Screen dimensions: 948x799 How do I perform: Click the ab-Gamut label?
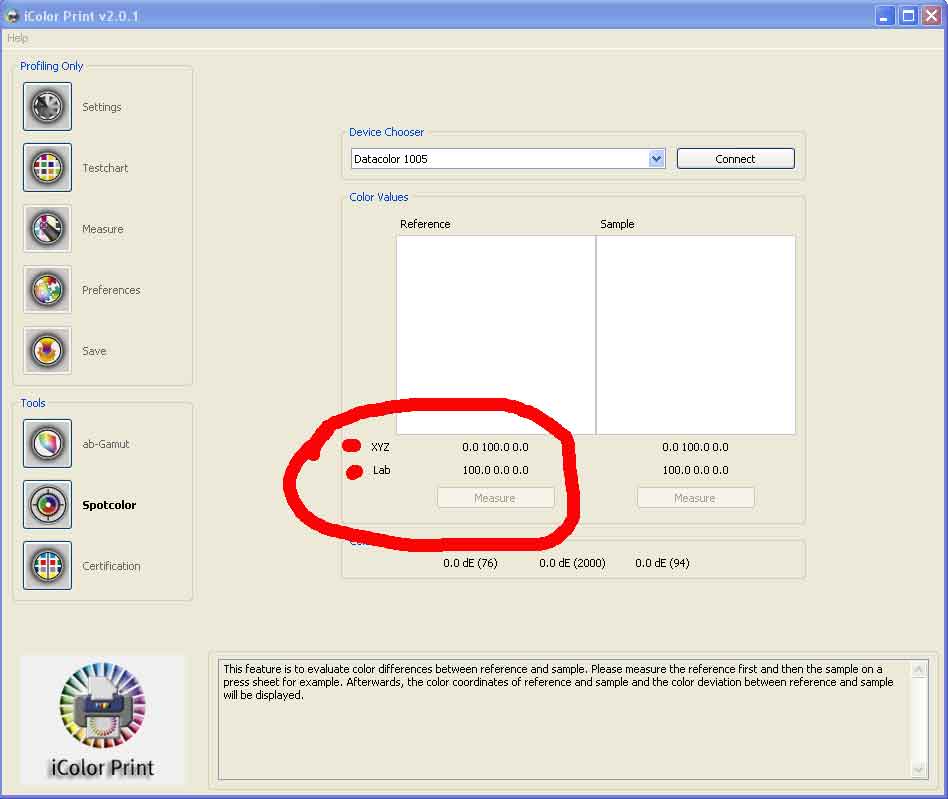pyautogui.click(x=106, y=444)
